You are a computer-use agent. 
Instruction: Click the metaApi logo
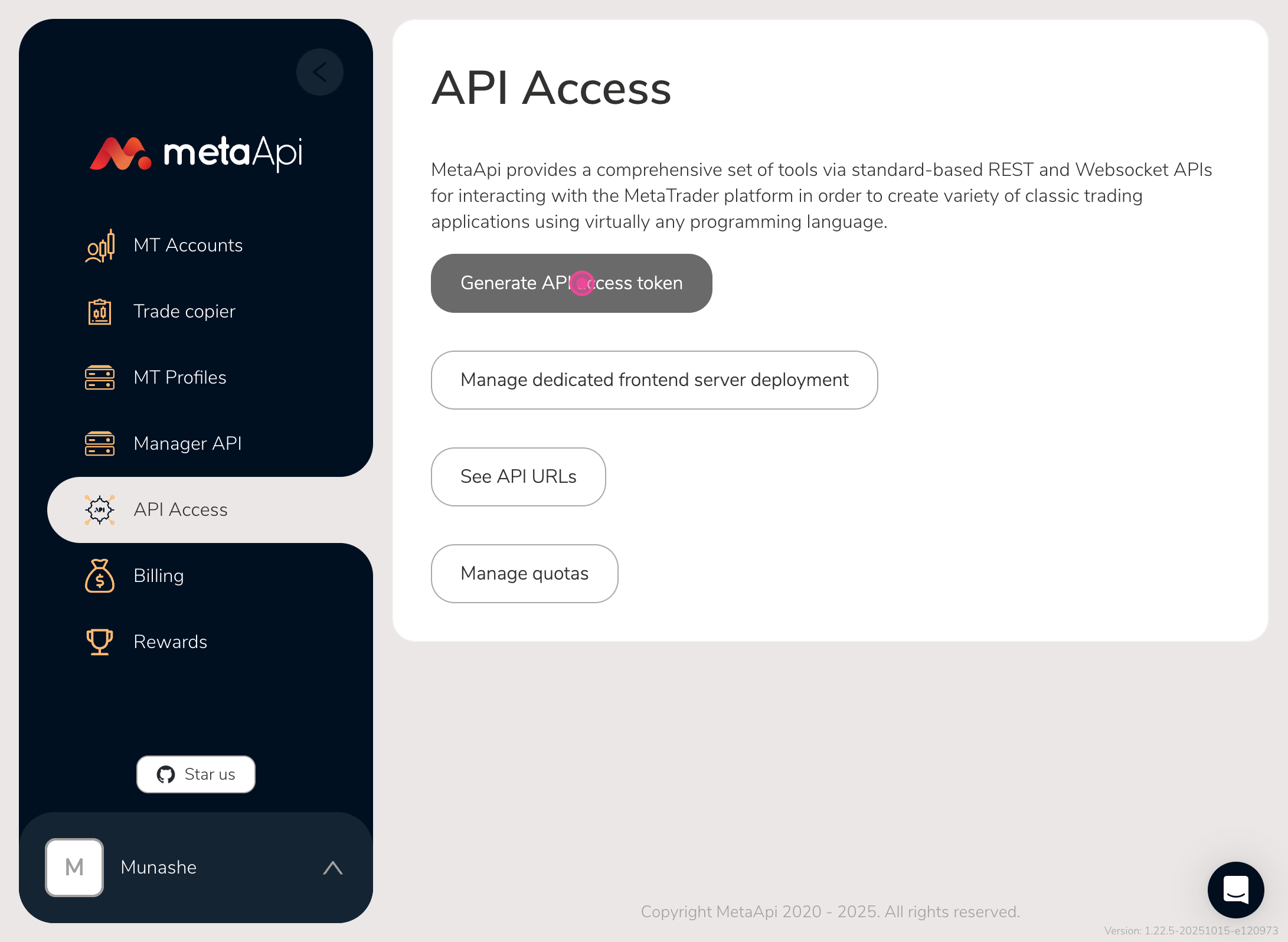(196, 153)
